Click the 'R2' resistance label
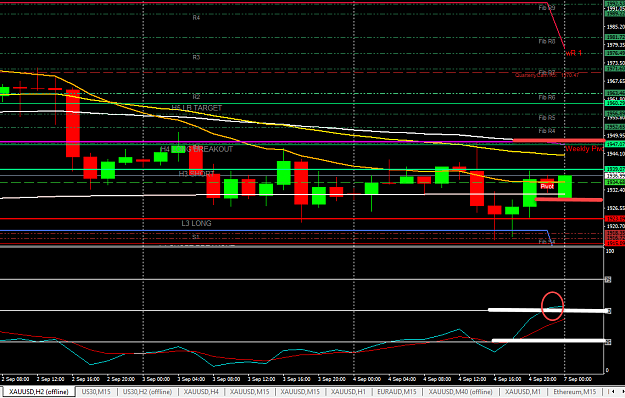Viewport: 625px width, 398px height. pos(196,97)
